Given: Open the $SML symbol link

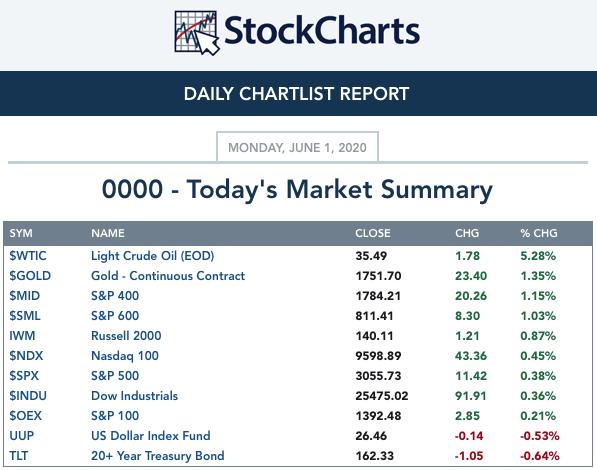Looking at the screenshot, I should 25,316.
